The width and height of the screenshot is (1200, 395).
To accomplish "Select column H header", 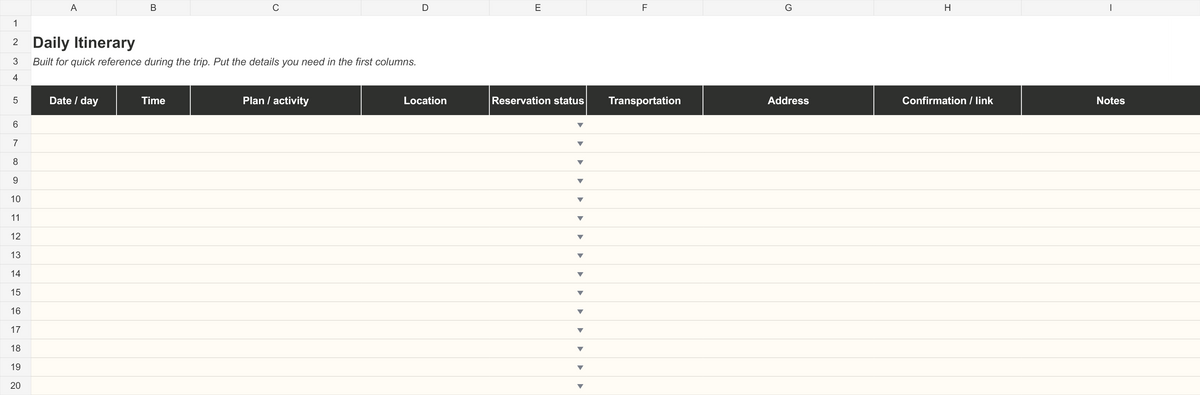I will (x=948, y=8).
